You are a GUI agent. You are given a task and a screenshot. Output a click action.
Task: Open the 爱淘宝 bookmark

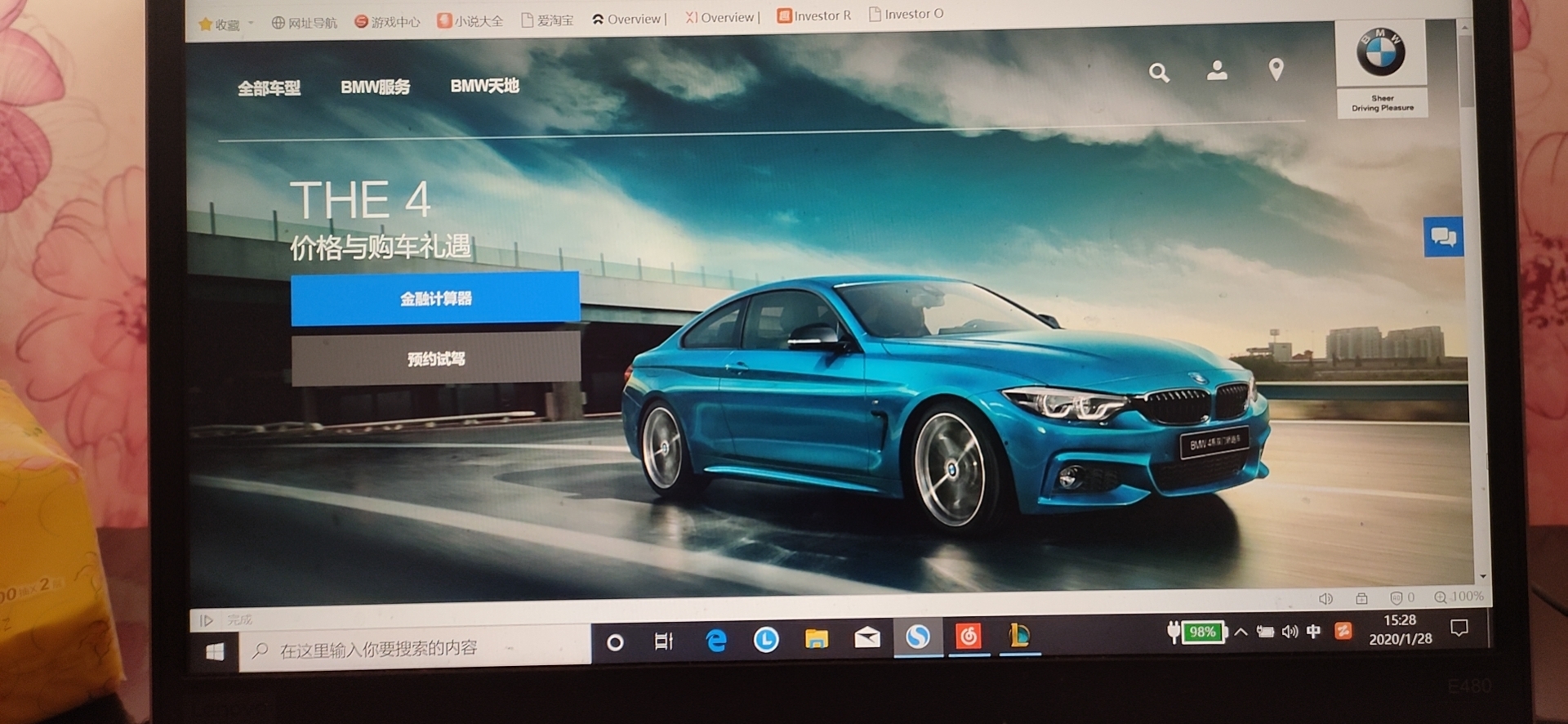coord(547,20)
